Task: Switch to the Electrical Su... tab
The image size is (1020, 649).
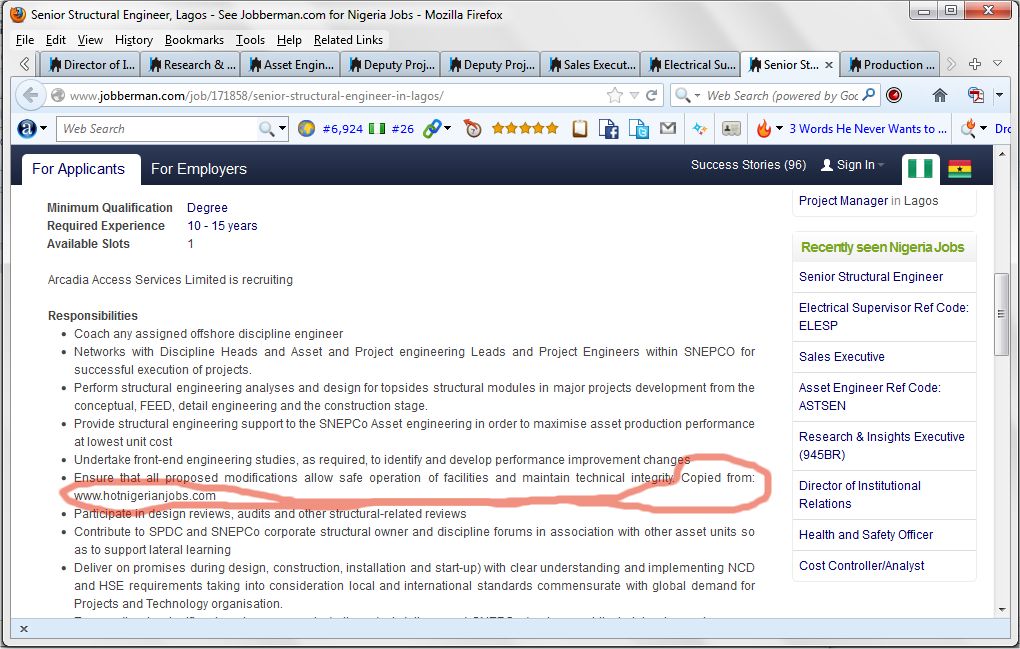Action: [692, 64]
